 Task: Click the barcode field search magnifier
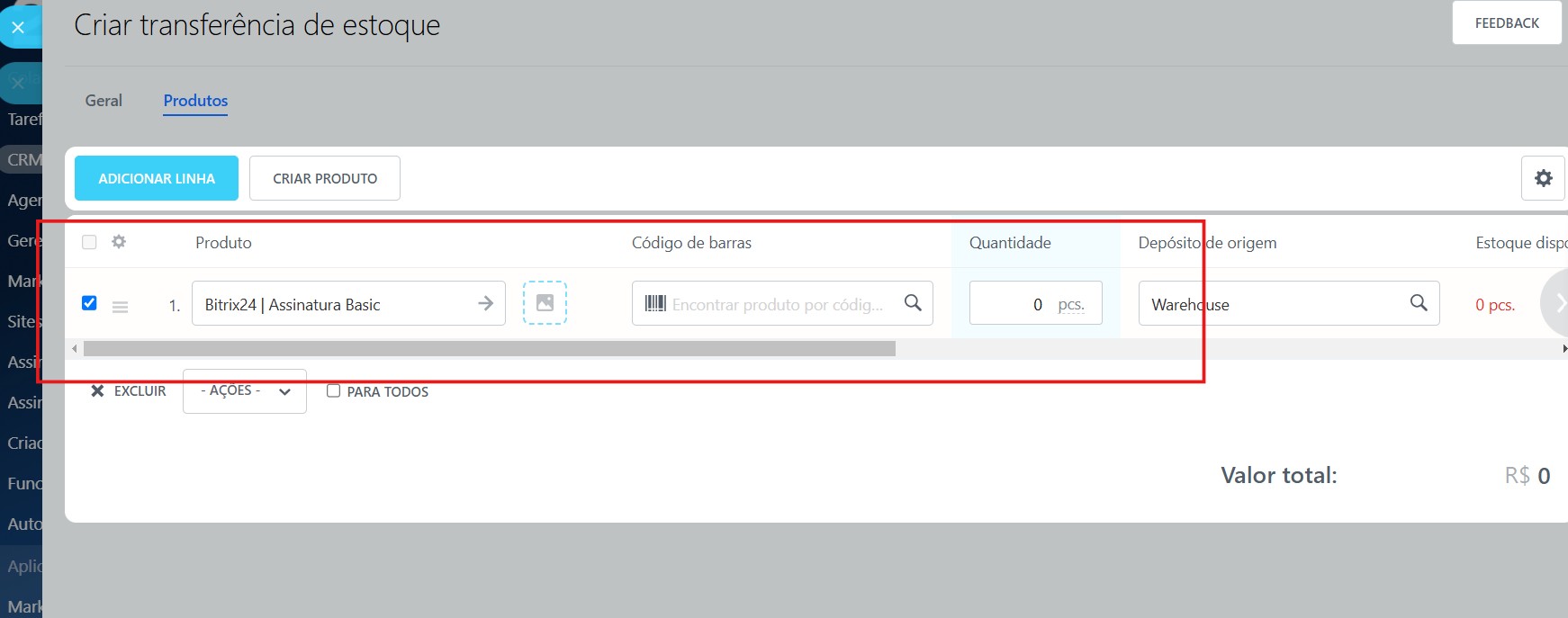pos(913,303)
